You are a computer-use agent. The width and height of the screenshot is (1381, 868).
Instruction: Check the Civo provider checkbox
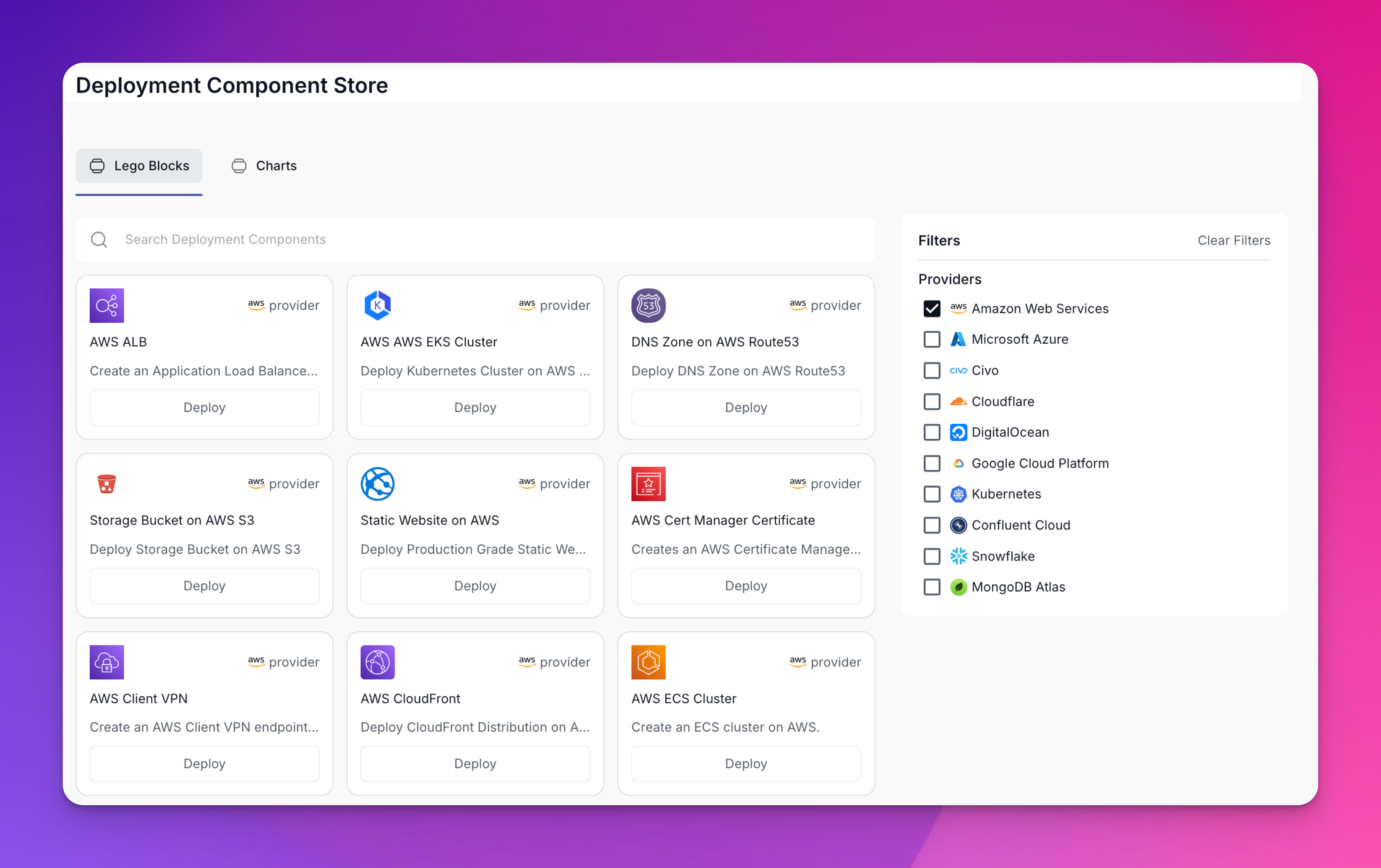[931, 370]
